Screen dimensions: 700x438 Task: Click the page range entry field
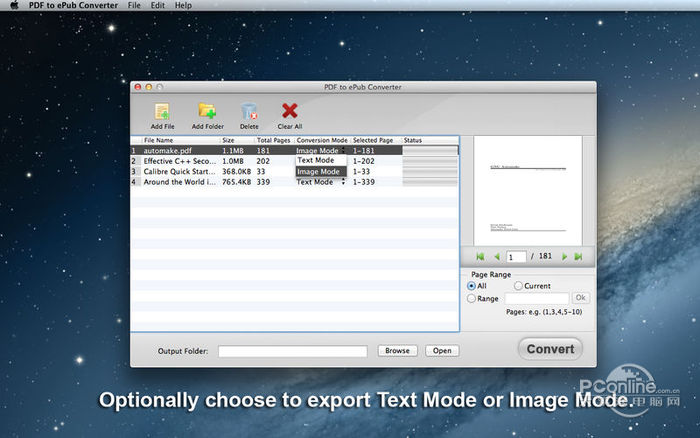pos(536,298)
